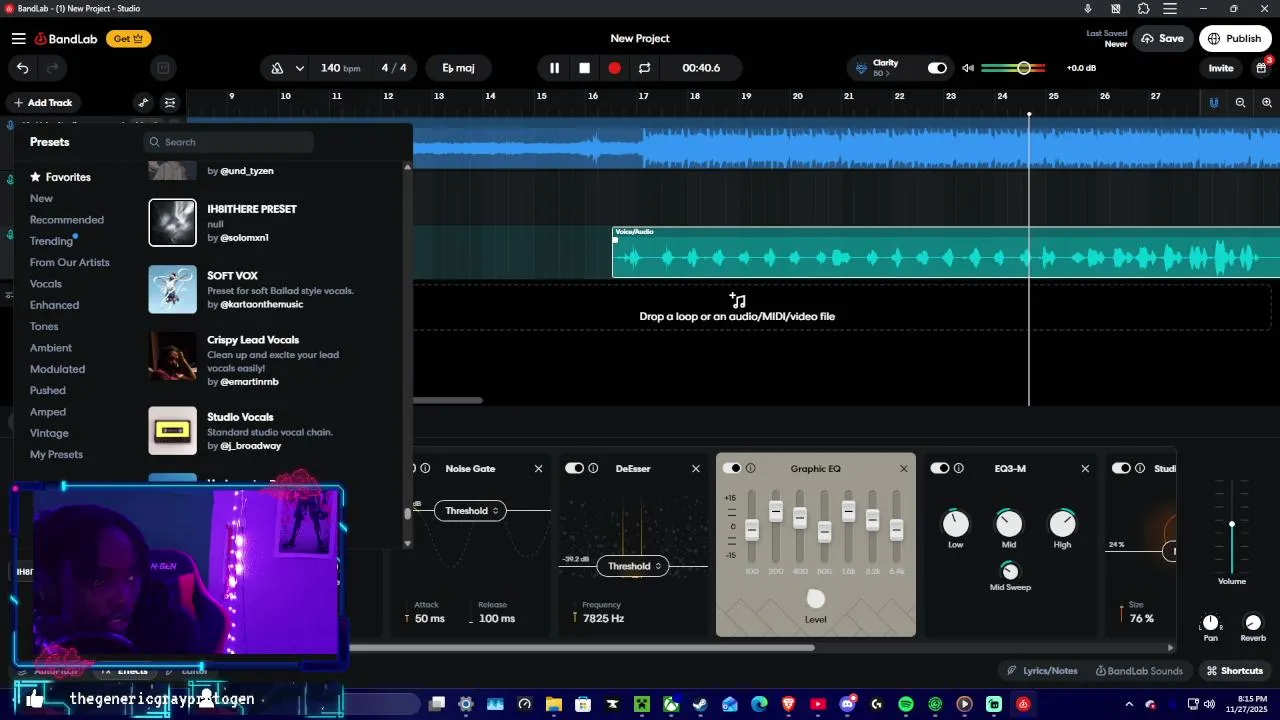The width and height of the screenshot is (1280, 720).
Task: Select the New preset category
Action: tap(41, 198)
